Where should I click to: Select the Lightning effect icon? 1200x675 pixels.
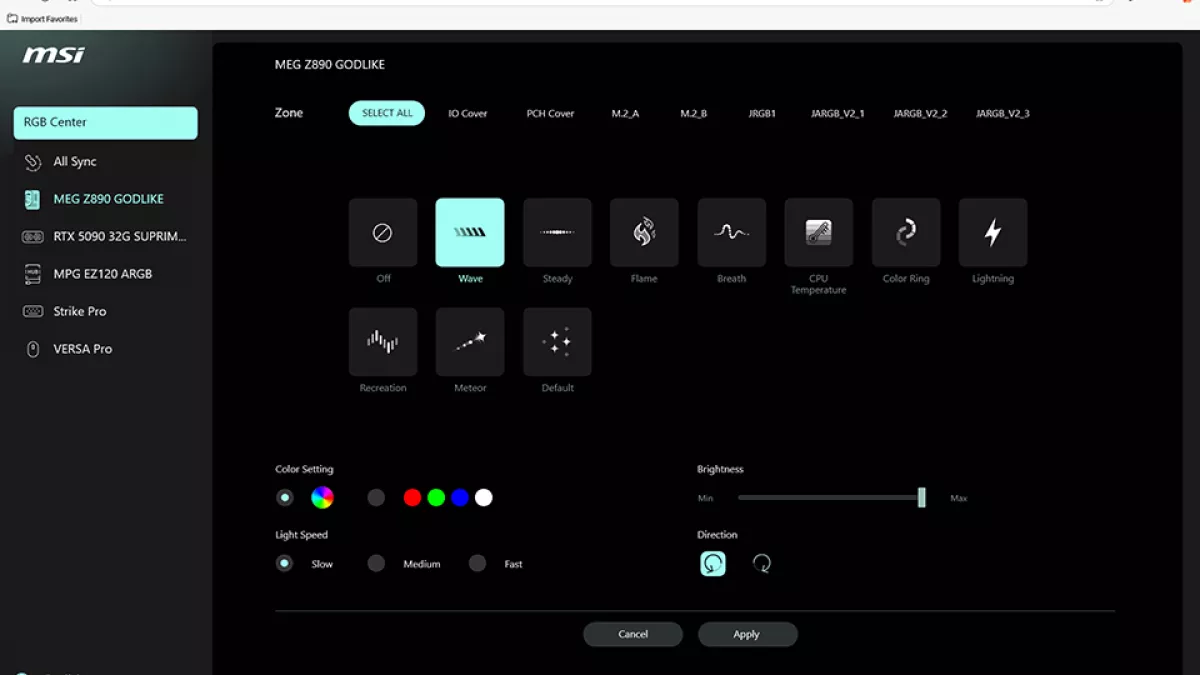coord(992,233)
